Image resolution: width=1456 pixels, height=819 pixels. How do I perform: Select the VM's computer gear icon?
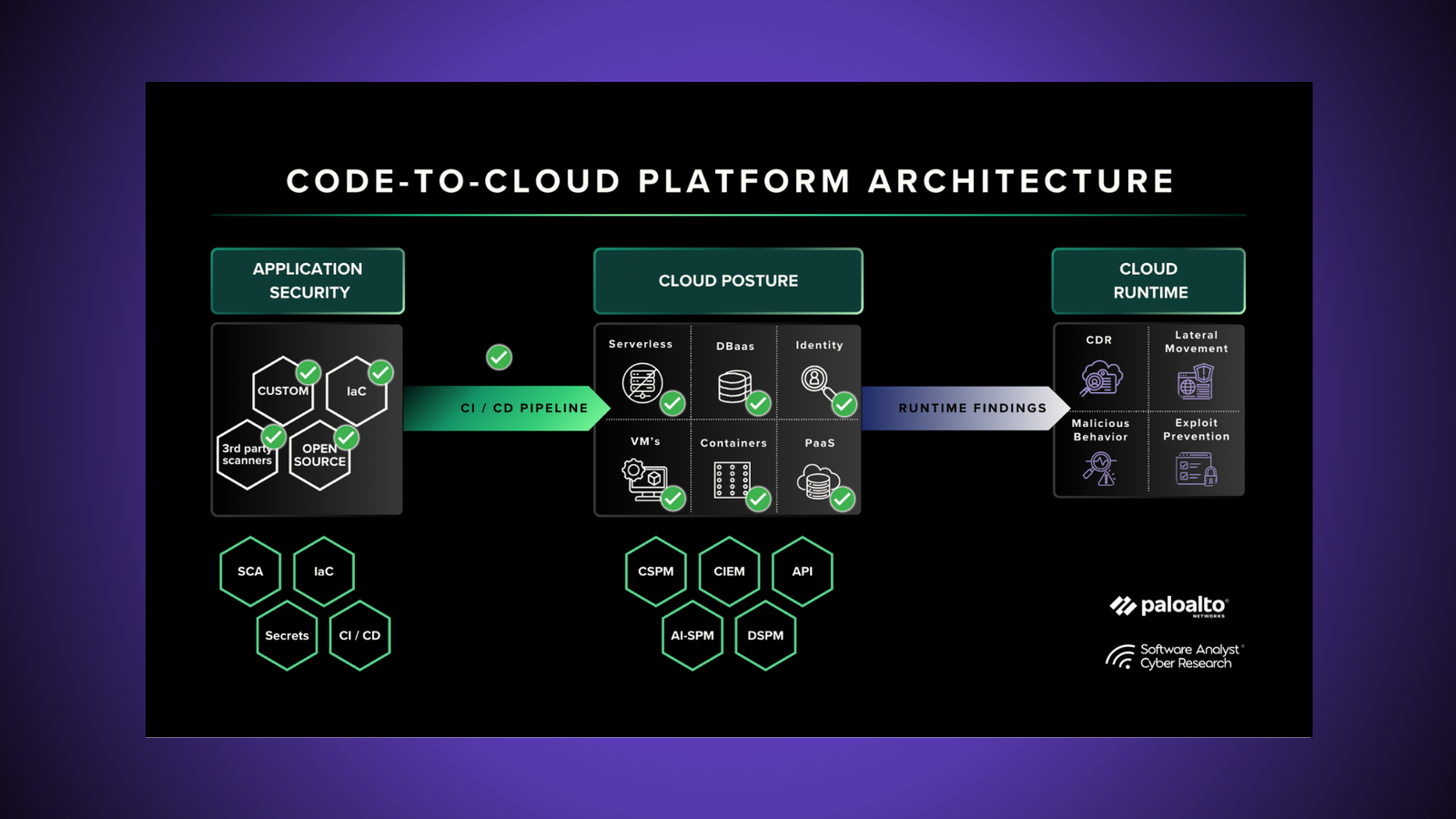point(644,479)
